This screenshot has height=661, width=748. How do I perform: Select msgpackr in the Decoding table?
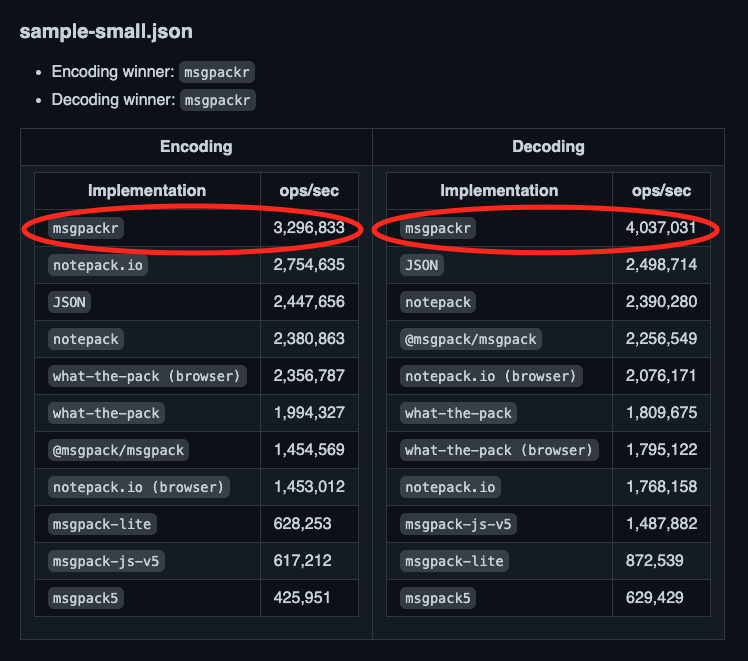point(438,228)
